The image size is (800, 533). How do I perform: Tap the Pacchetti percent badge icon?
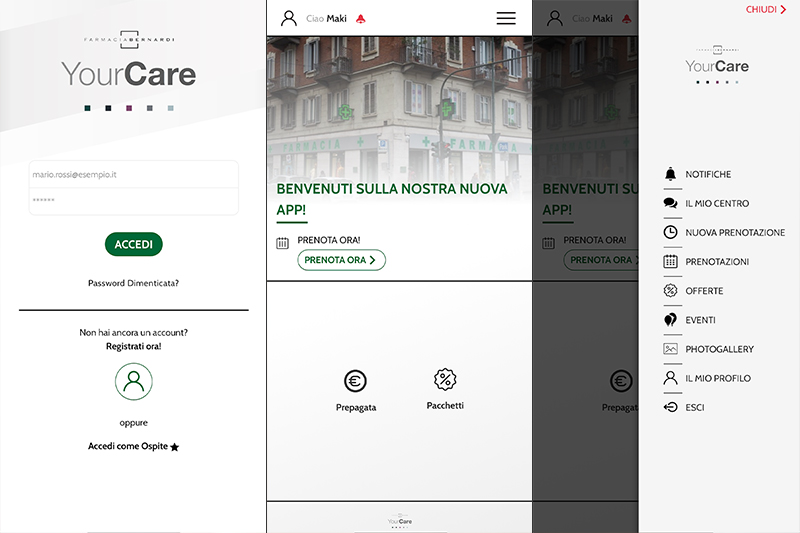pyautogui.click(x=445, y=379)
